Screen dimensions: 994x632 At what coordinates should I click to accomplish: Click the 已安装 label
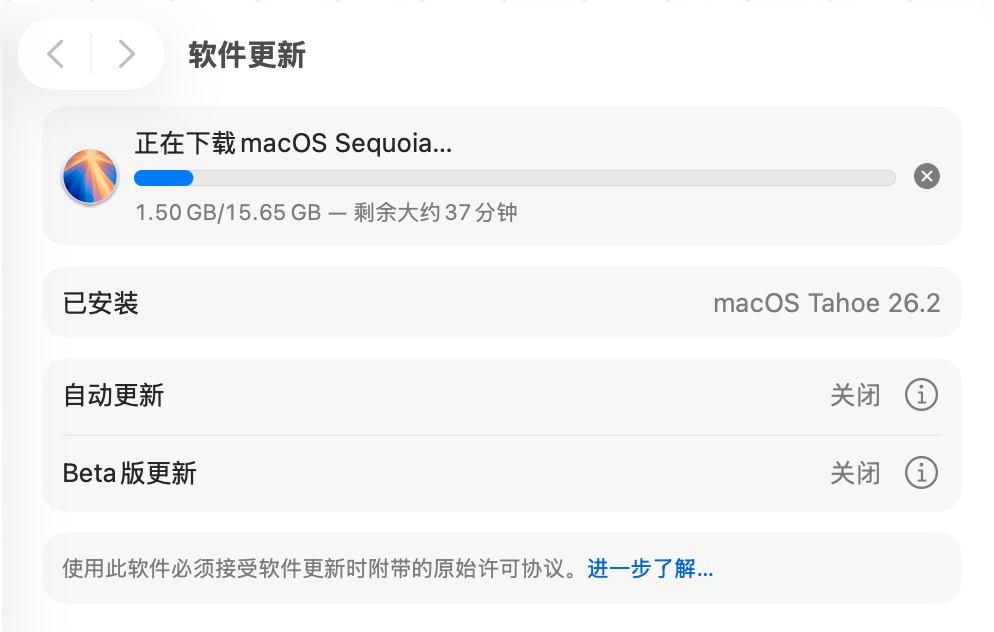(x=101, y=303)
